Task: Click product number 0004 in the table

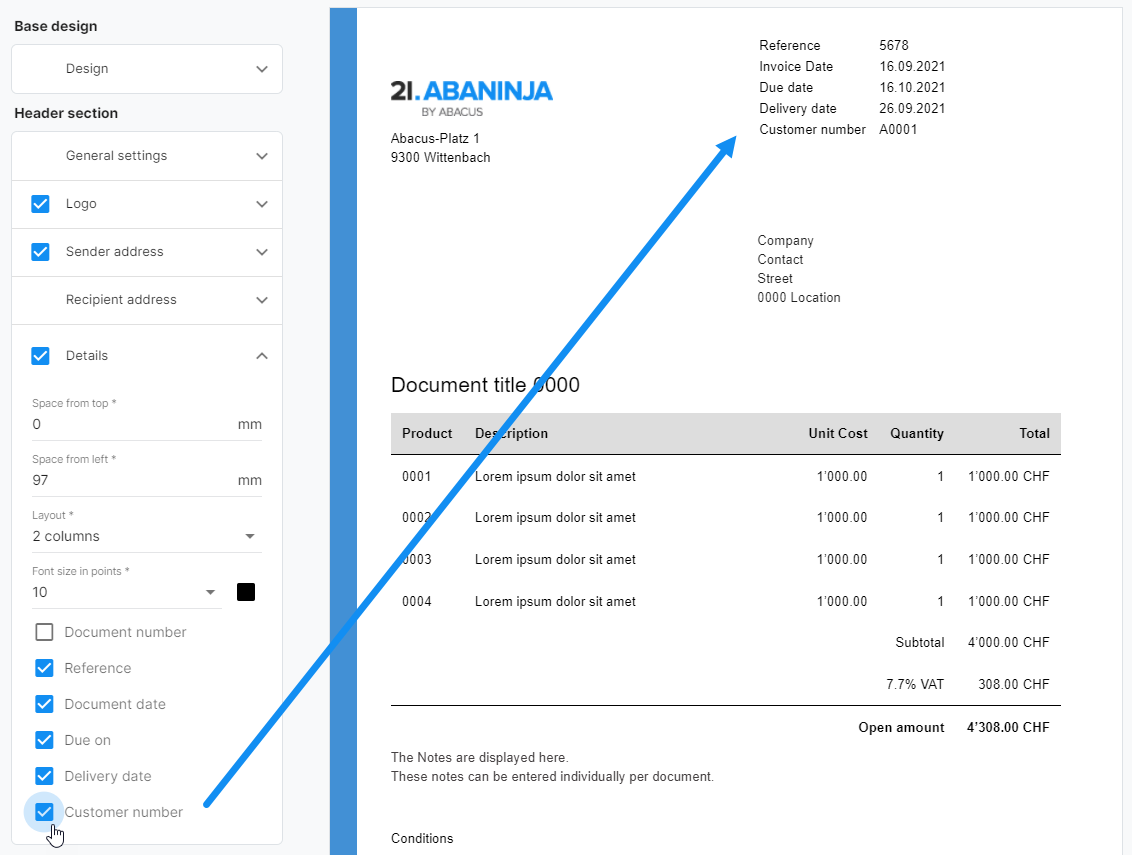Action: point(417,602)
